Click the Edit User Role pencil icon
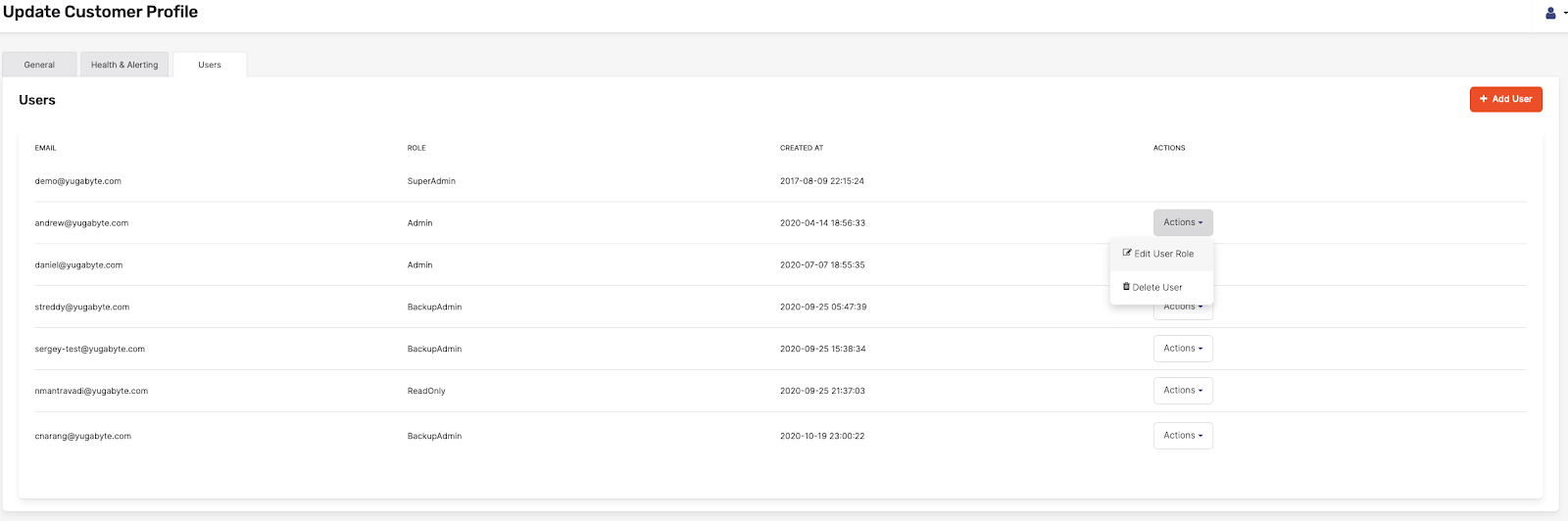 (1127, 253)
